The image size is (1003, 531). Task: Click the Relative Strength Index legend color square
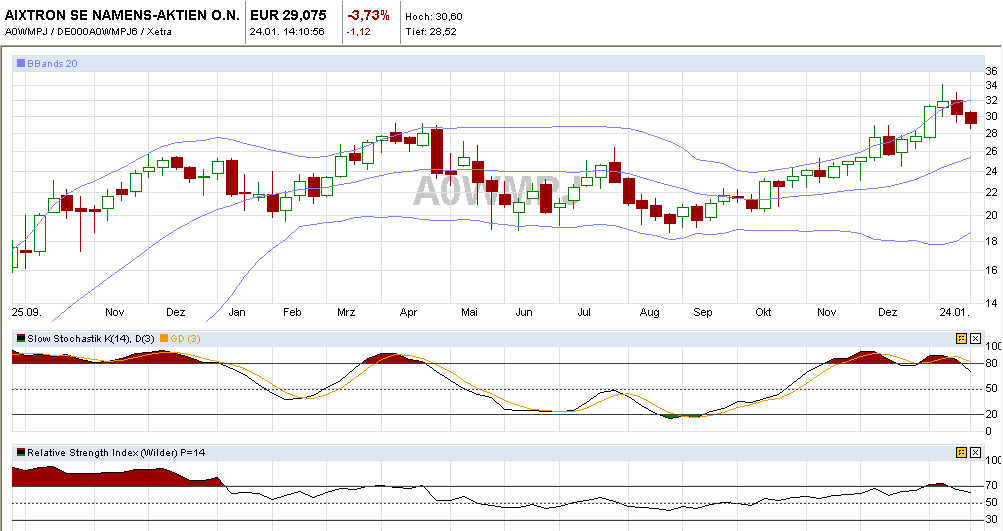click(x=21, y=452)
